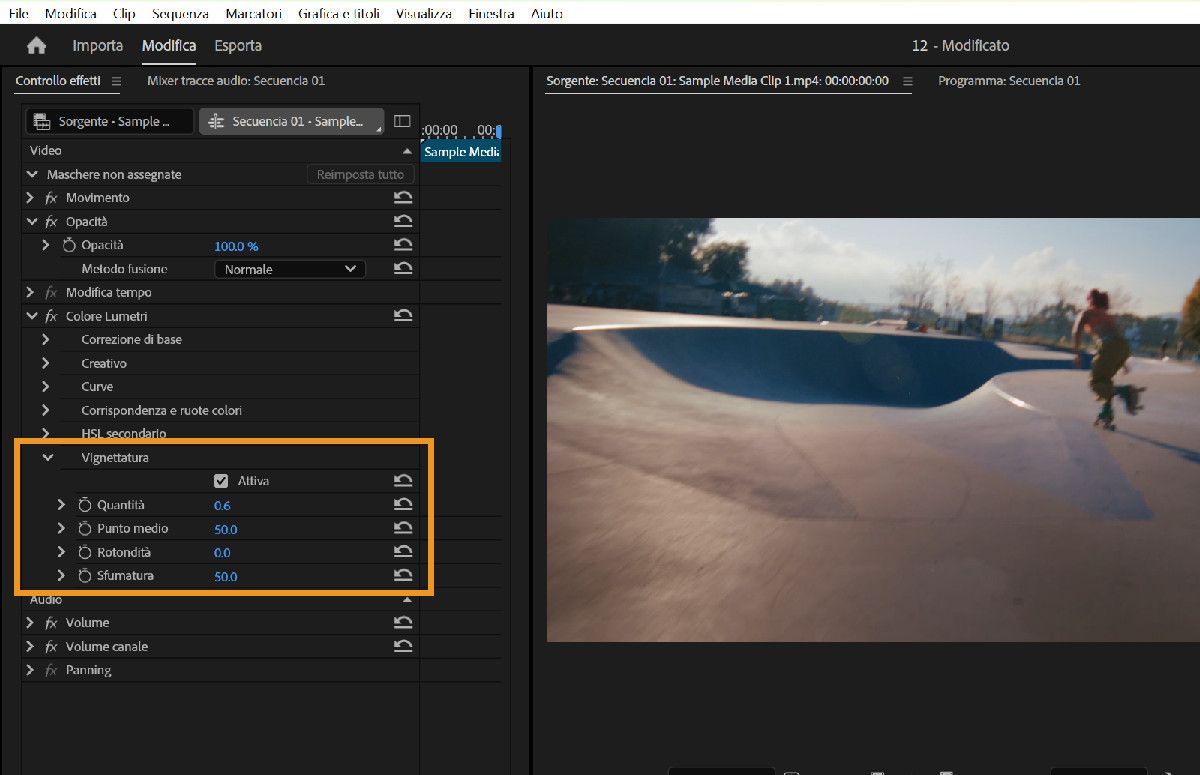The width and height of the screenshot is (1200, 775).
Task: Reset the Punto medio parameter
Action: (403, 528)
